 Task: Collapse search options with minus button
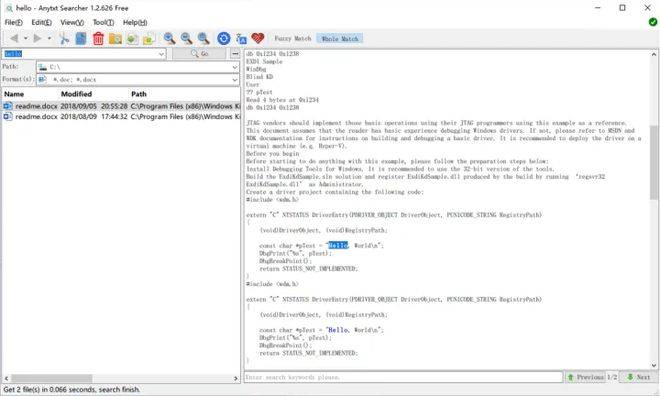pyautogui.click(x=235, y=53)
